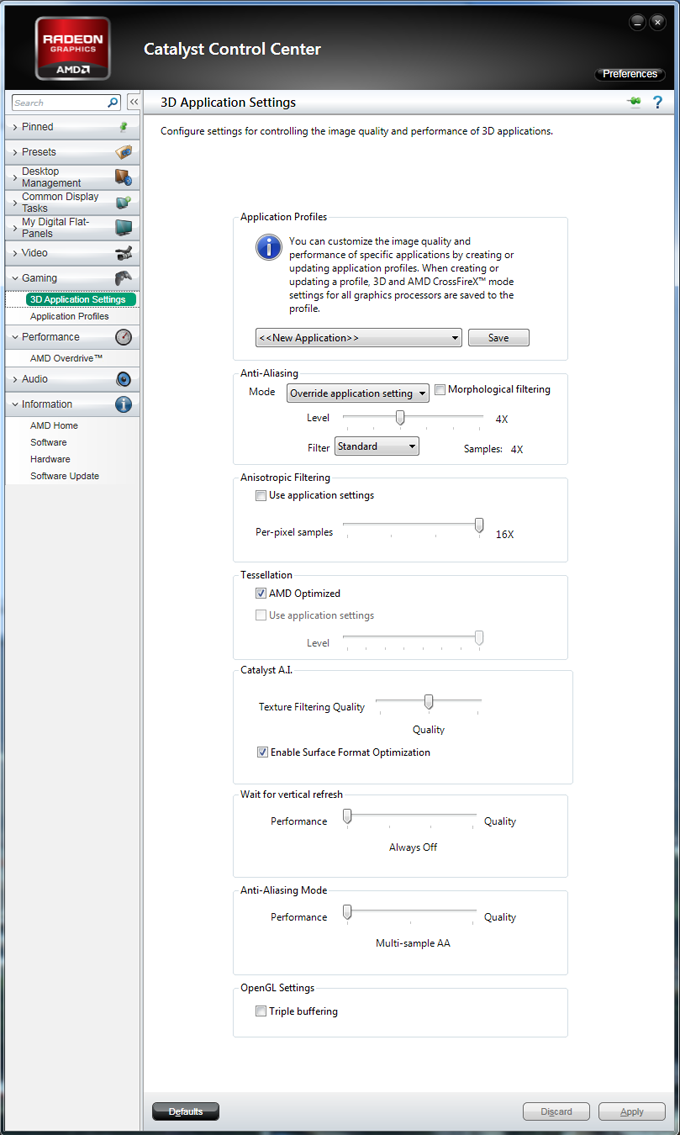
Task: Check Anisotropic Use application settings box
Action: (261, 496)
